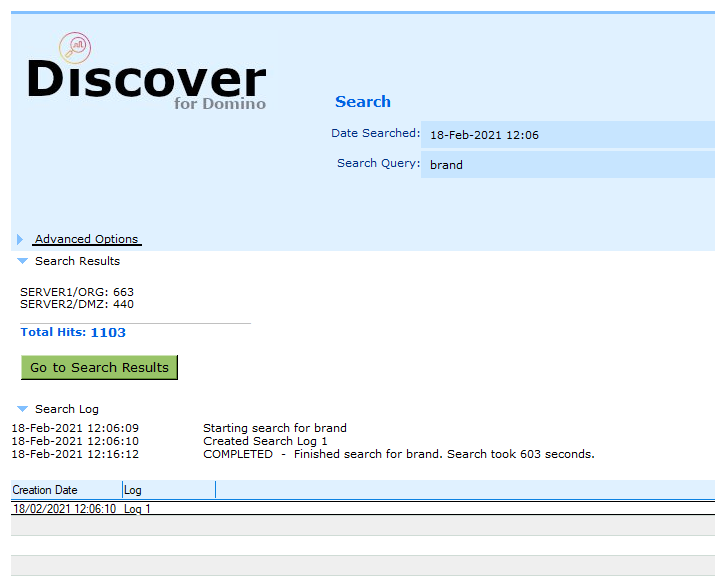Viewport: 715px width, 578px height.
Task: Collapse the Search Results section
Action: tap(22, 261)
